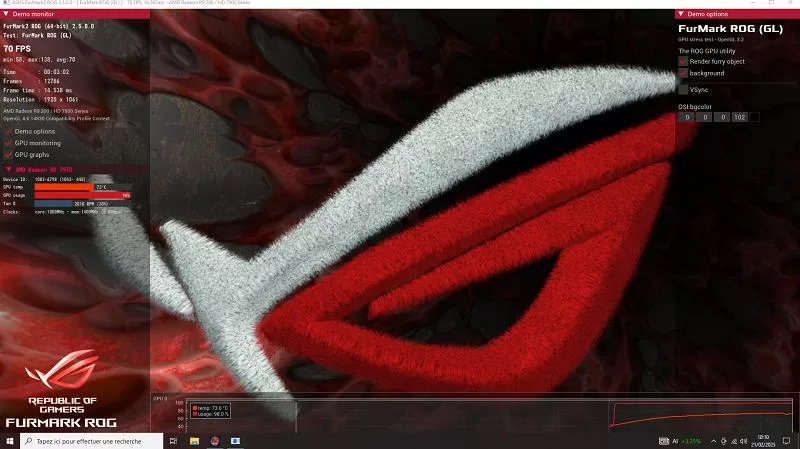
Task: Click the OSI bgcolor alpha field showing 102
Action: click(740, 117)
